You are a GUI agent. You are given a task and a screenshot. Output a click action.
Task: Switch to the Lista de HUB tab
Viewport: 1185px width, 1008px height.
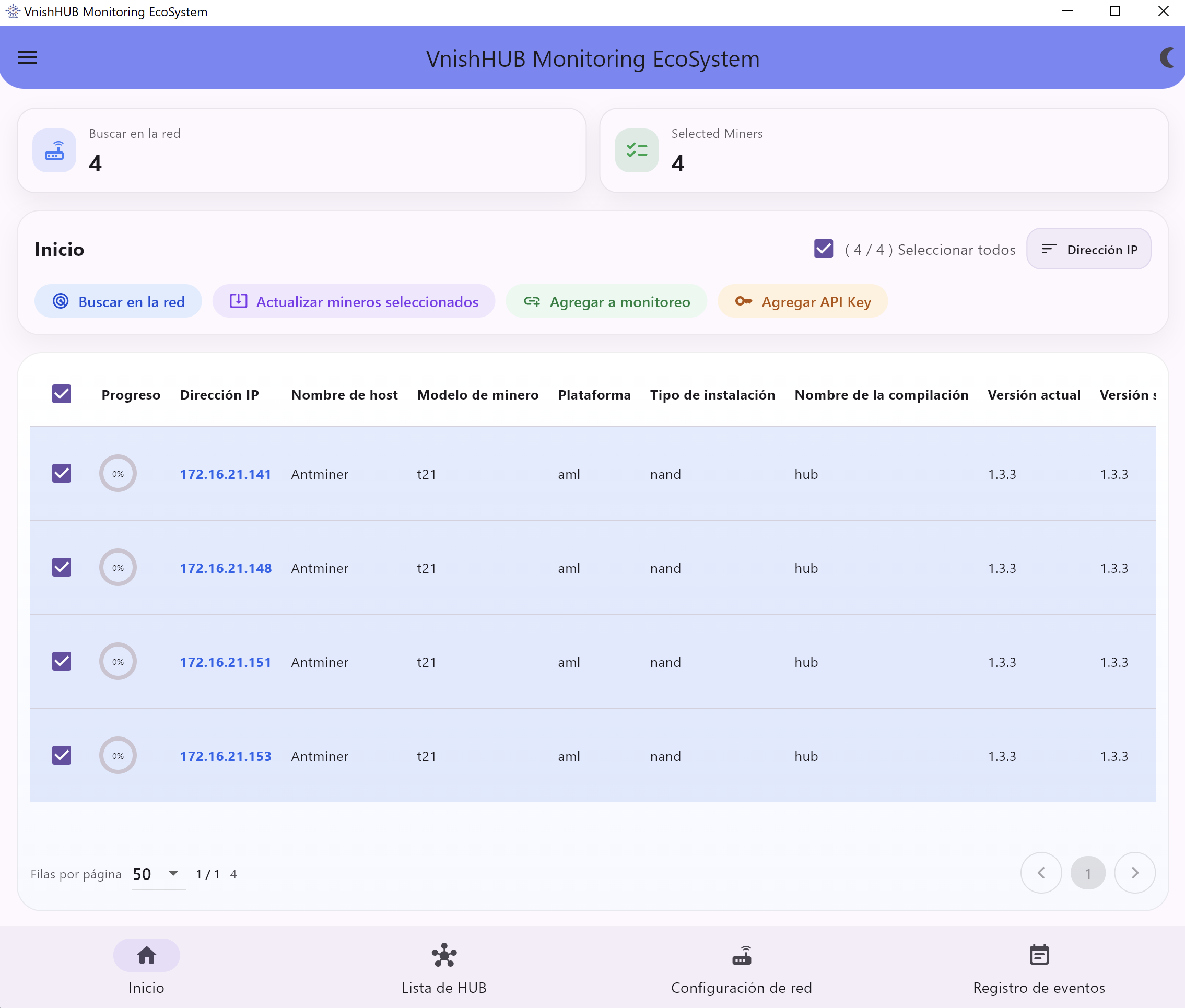click(444, 968)
